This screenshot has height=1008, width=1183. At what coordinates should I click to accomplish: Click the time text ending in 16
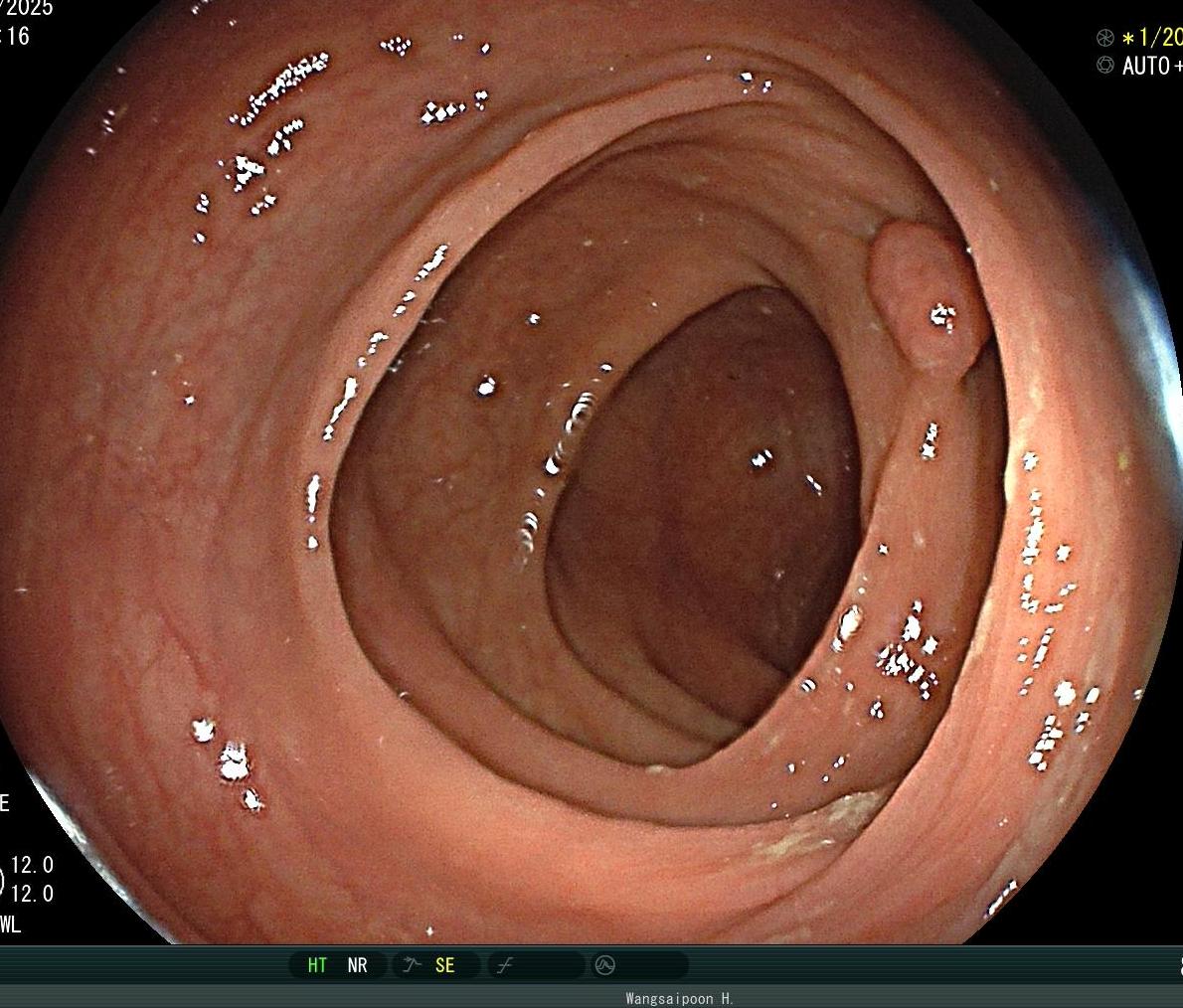coord(15,36)
